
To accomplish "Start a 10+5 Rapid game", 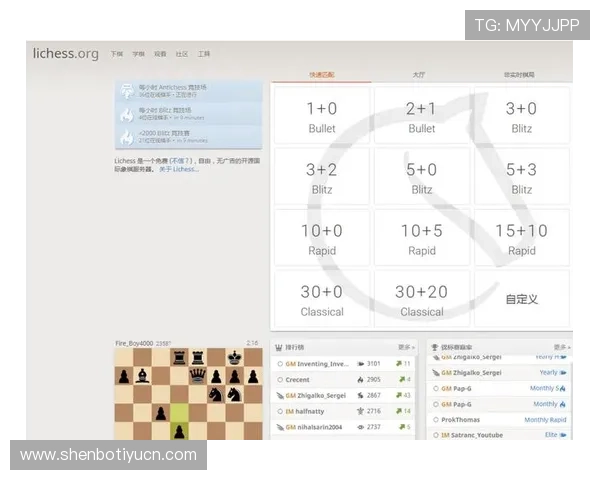I will (422, 238).
